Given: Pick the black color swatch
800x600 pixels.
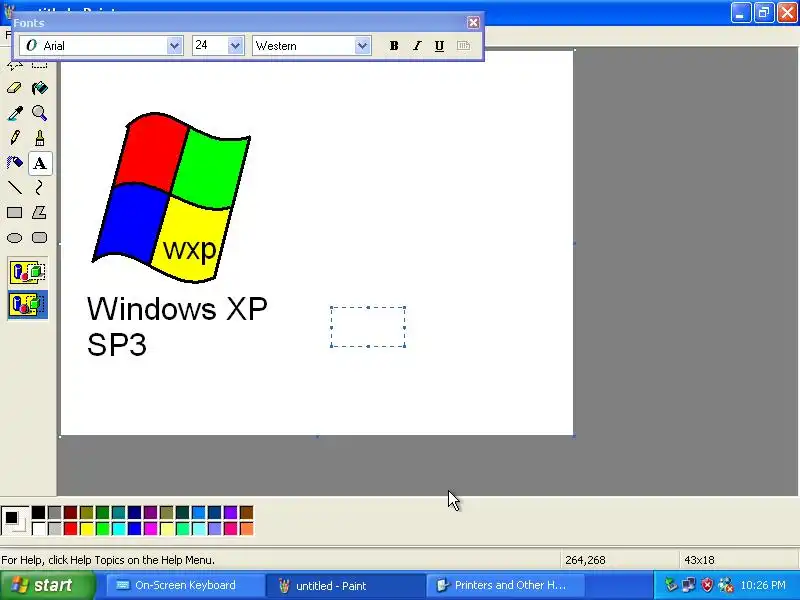Looking at the screenshot, I should pyautogui.click(x=38, y=512).
